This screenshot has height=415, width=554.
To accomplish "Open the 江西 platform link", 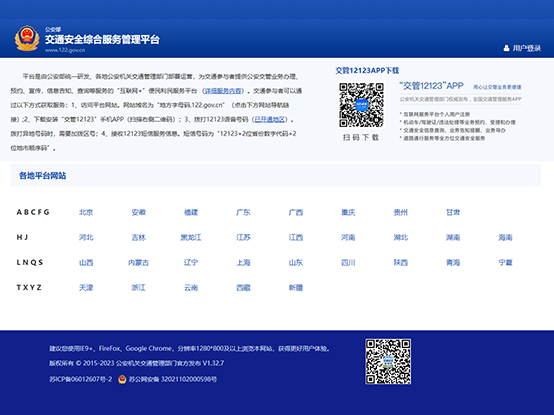I will [x=296, y=237].
